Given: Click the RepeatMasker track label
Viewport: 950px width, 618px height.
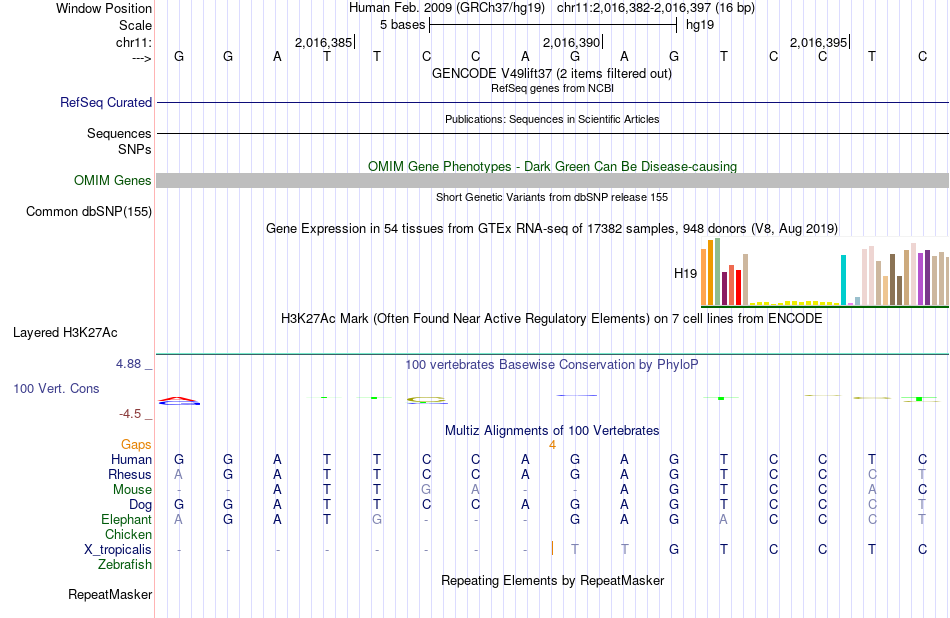Looking at the screenshot, I should coord(110,595).
